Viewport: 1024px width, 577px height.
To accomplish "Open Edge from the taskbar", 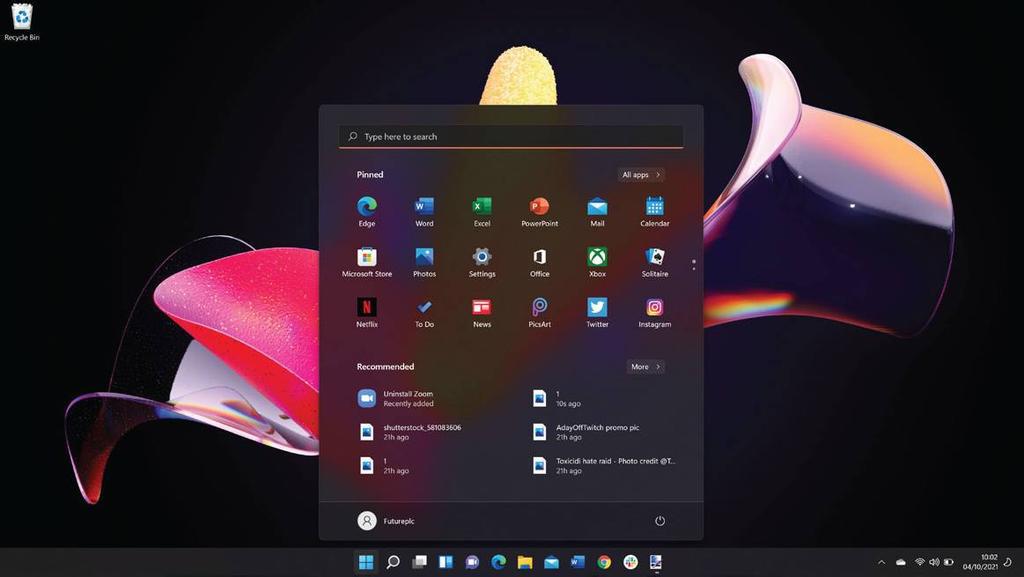I will [x=499, y=562].
